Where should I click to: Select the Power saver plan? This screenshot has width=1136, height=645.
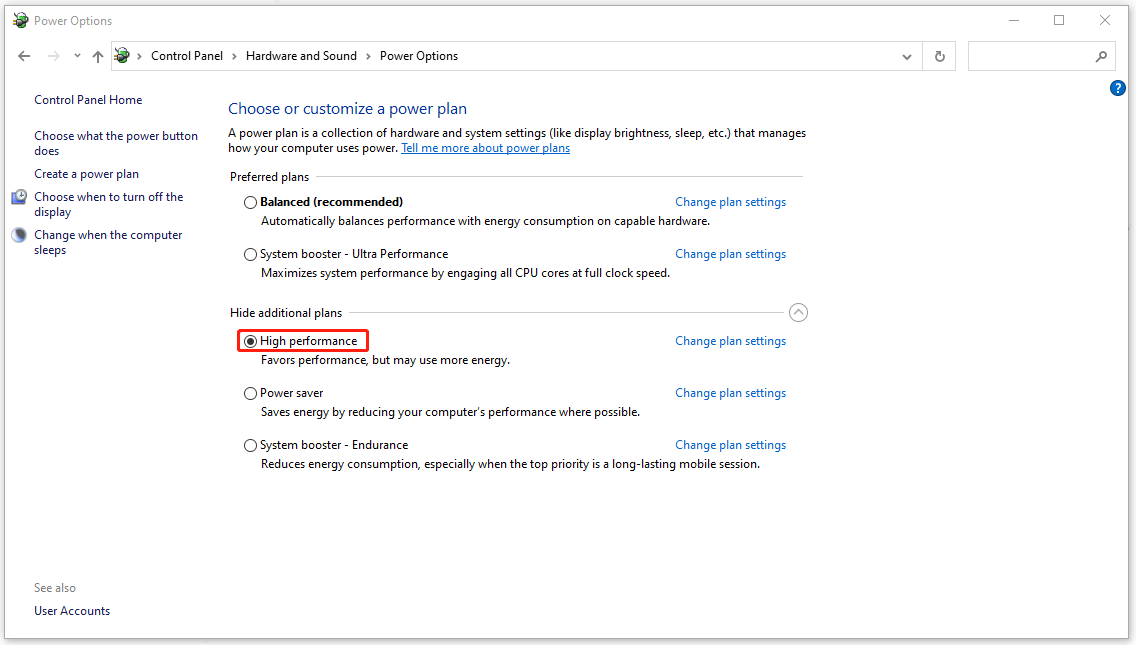coord(250,392)
